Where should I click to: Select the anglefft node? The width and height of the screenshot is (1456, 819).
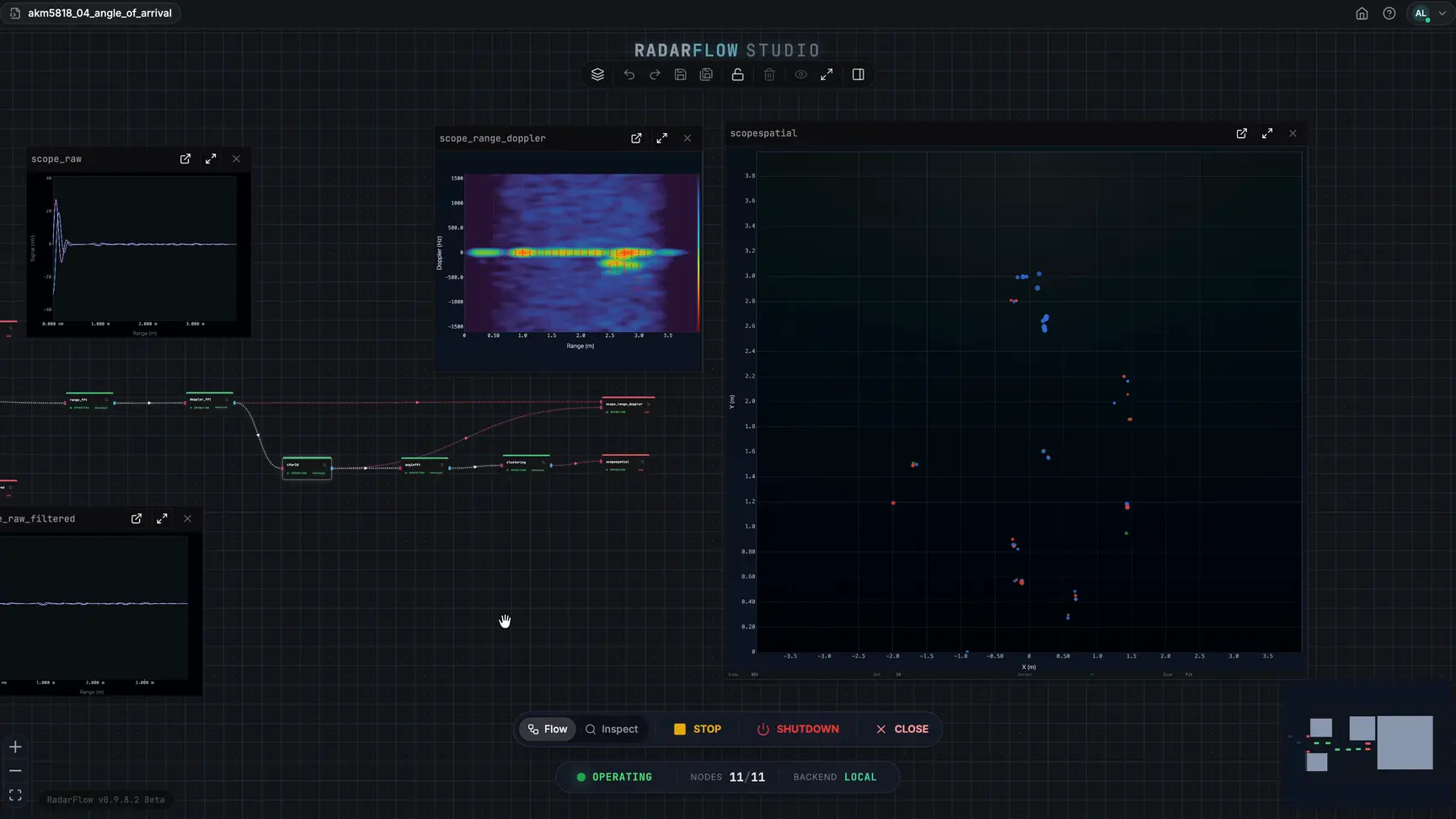tap(425, 467)
